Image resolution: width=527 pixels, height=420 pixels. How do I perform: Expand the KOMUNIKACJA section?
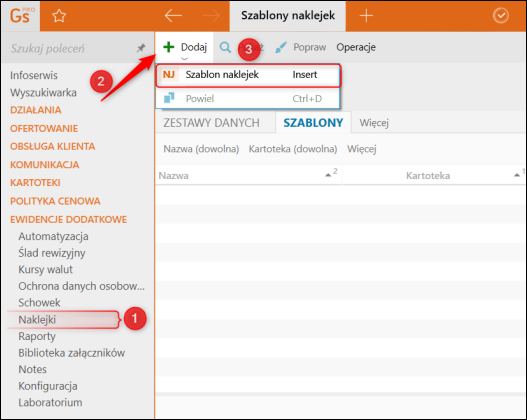pos(44,165)
